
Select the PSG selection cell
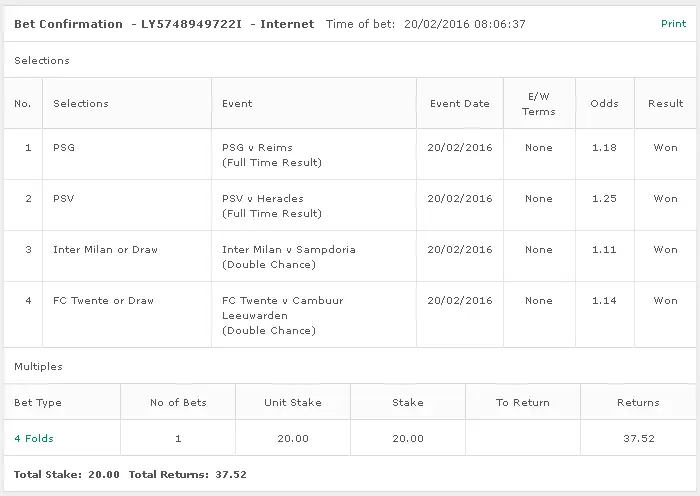64,147
